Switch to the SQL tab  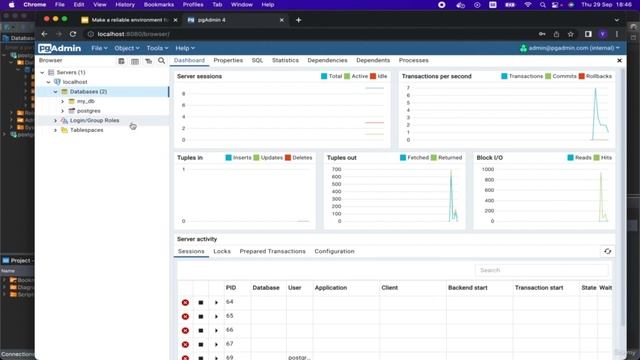pyautogui.click(x=257, y=60)
